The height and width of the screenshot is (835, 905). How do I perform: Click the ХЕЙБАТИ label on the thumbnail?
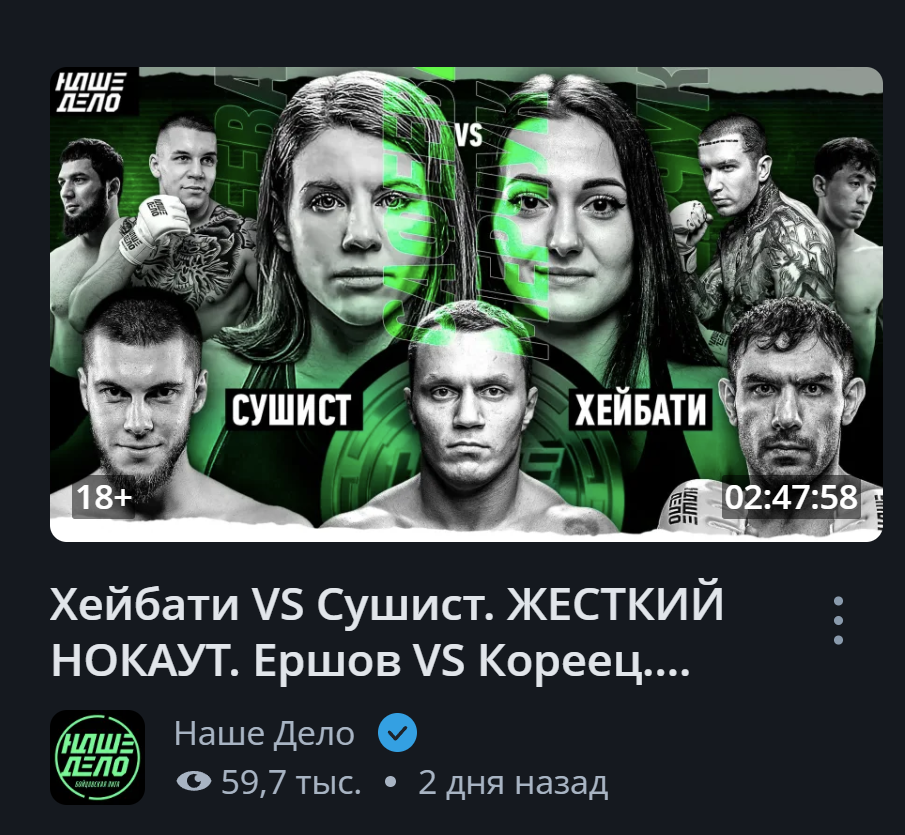(641, 410)
